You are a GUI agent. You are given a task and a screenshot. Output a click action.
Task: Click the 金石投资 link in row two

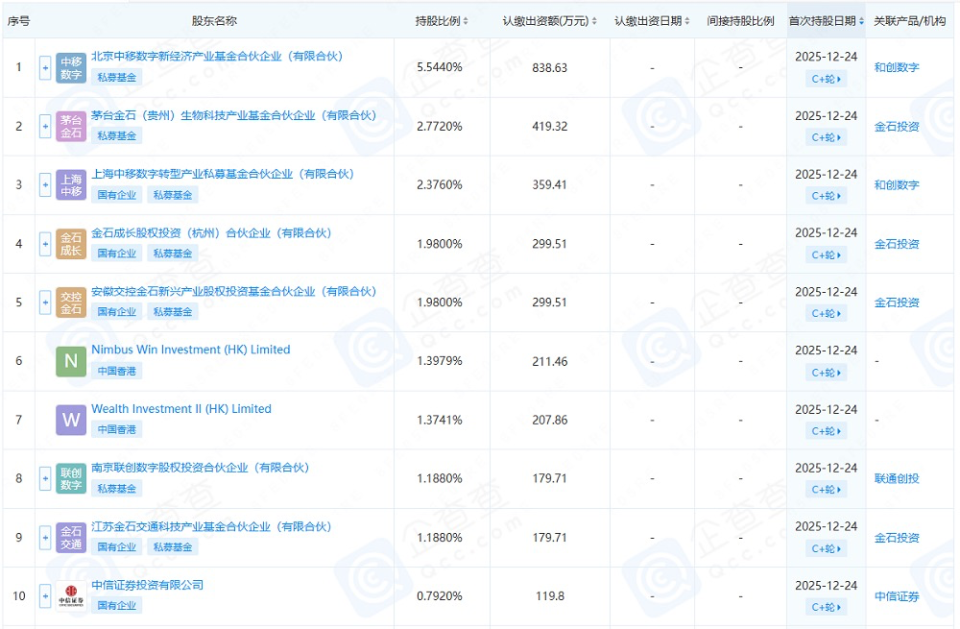pyautogui.click(x=898, y=125)
